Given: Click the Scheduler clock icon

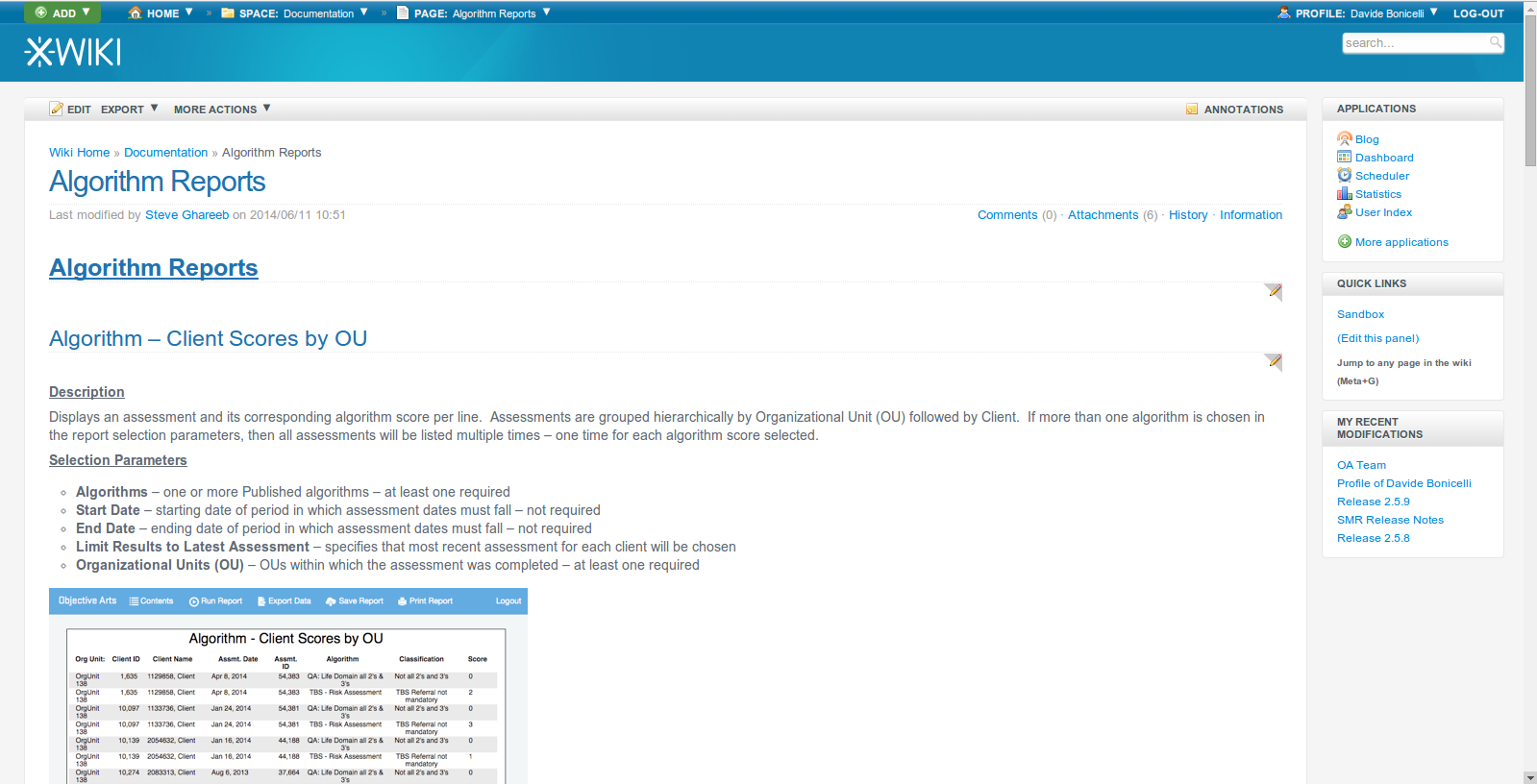Looking at the screenshot, I should [1344, 176].
